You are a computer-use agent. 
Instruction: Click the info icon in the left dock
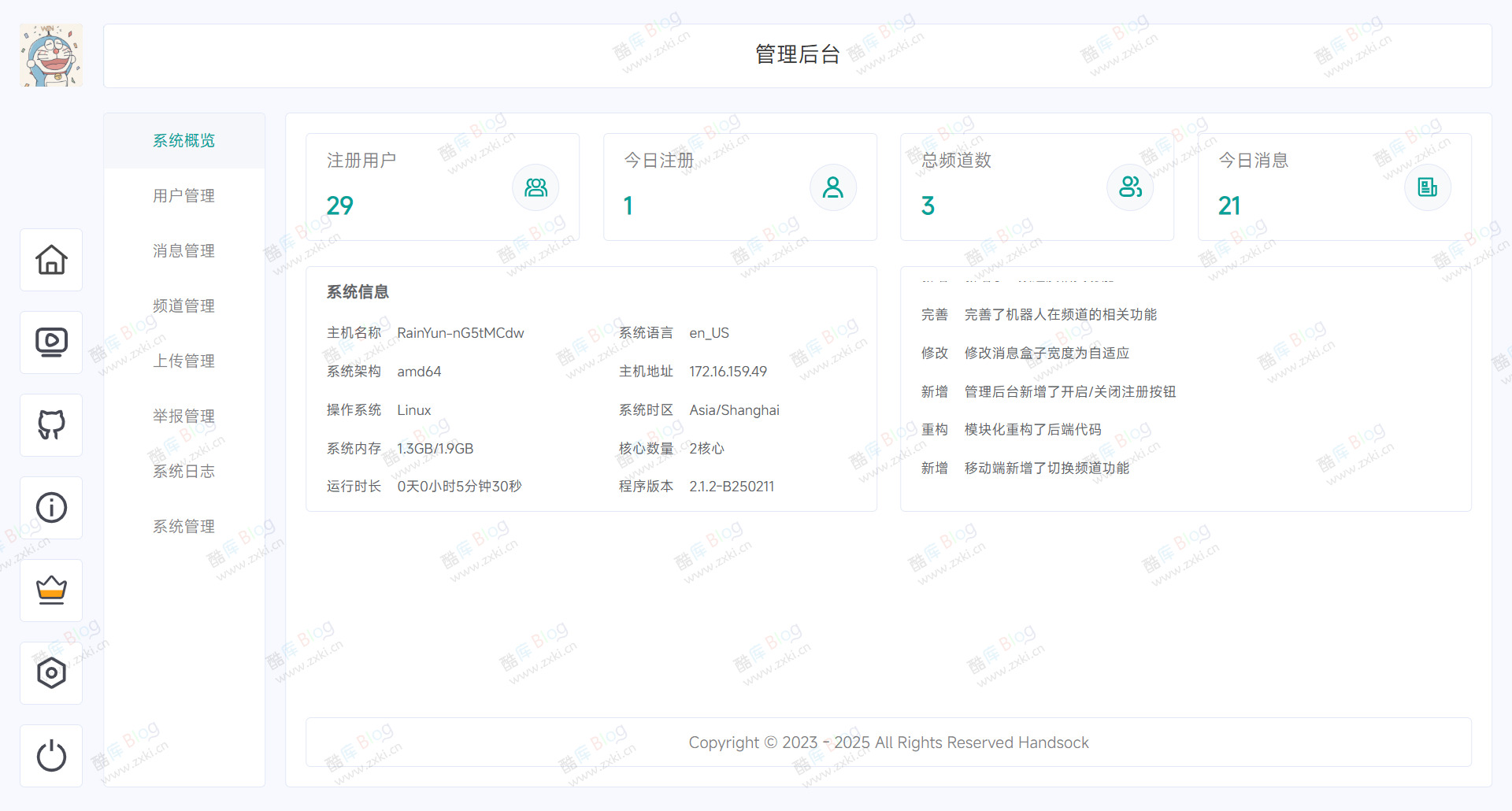pyautogui.click(x=50, y=508)
